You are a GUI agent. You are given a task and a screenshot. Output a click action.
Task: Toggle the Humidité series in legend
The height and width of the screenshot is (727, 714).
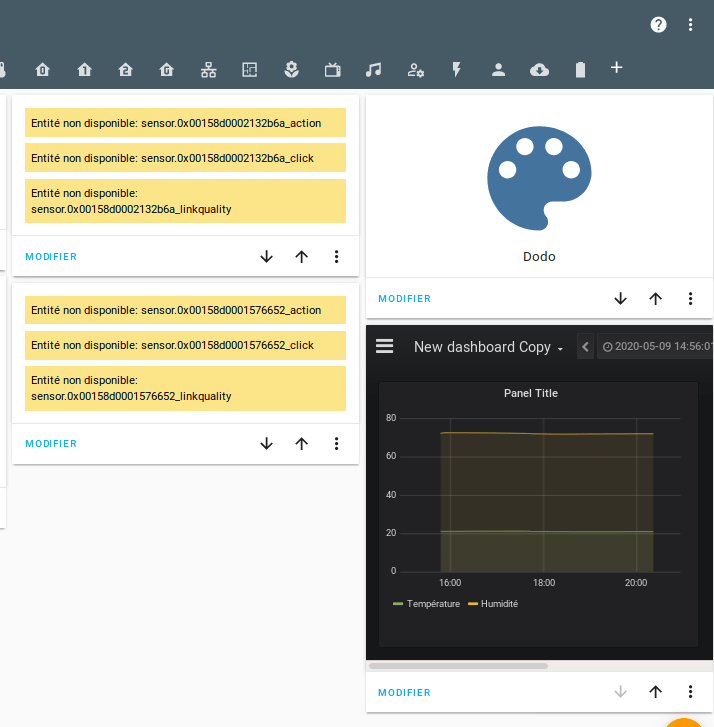pos(493,604)
